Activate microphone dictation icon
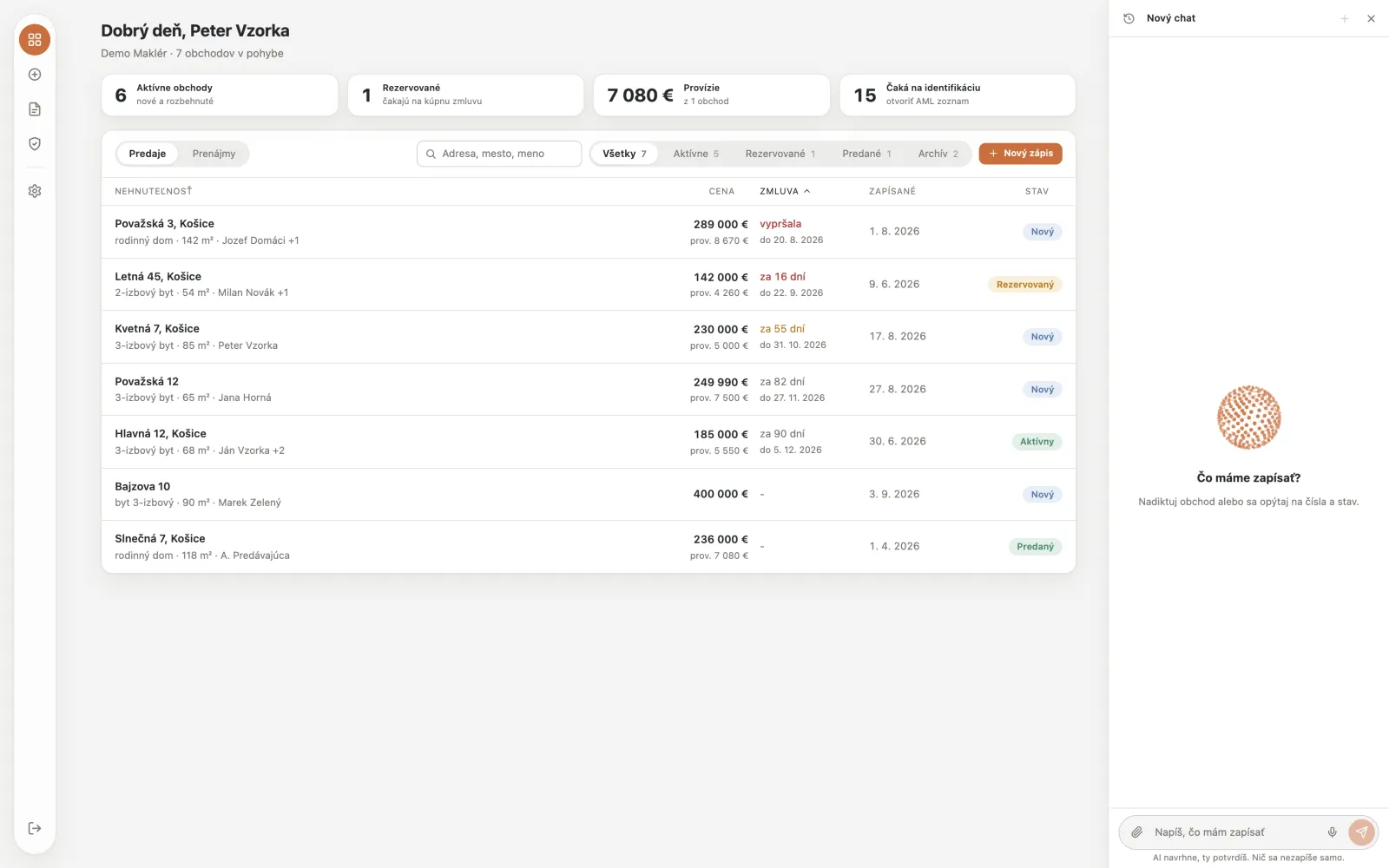1389x868 pixels. (x=1333, y=832)
